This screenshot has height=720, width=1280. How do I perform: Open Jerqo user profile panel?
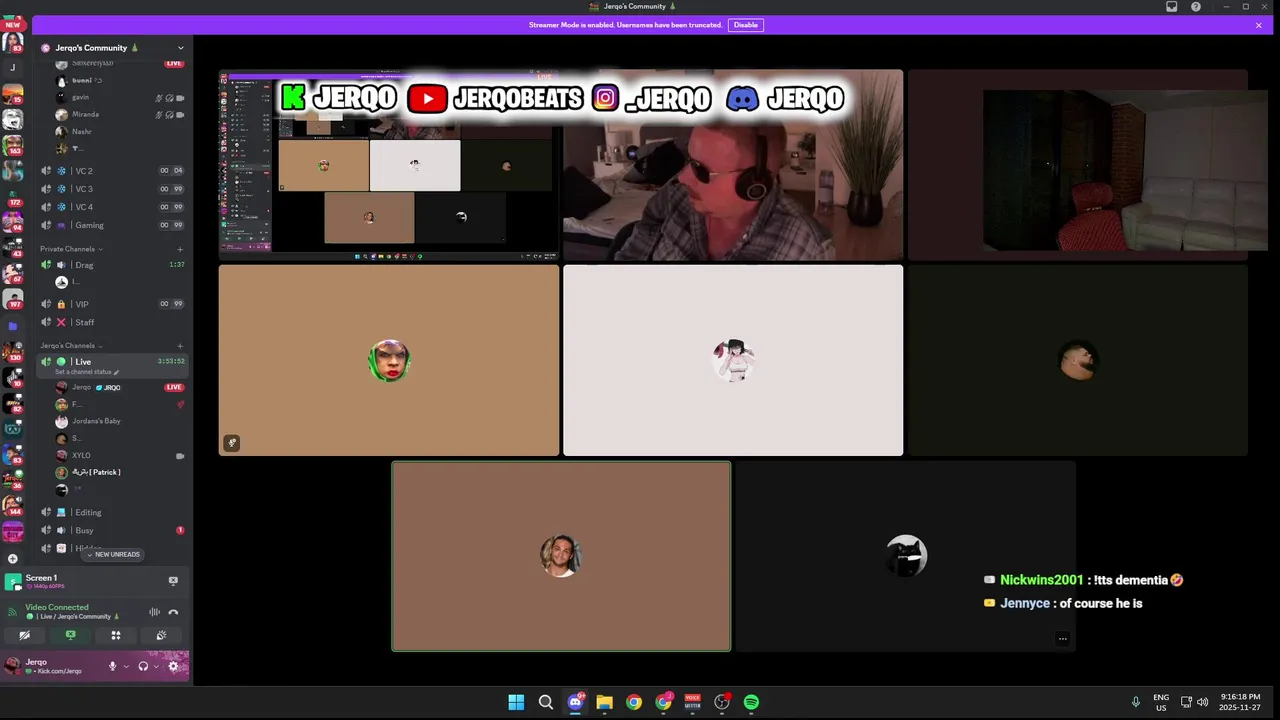(x=52, y=666)
